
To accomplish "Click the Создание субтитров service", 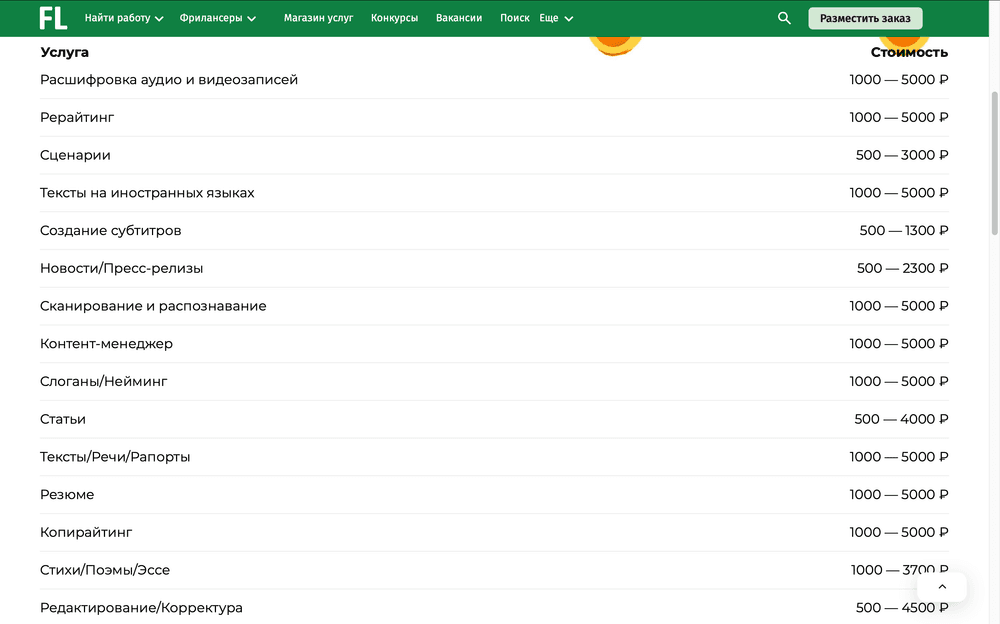I will click(x=110, y=230).
